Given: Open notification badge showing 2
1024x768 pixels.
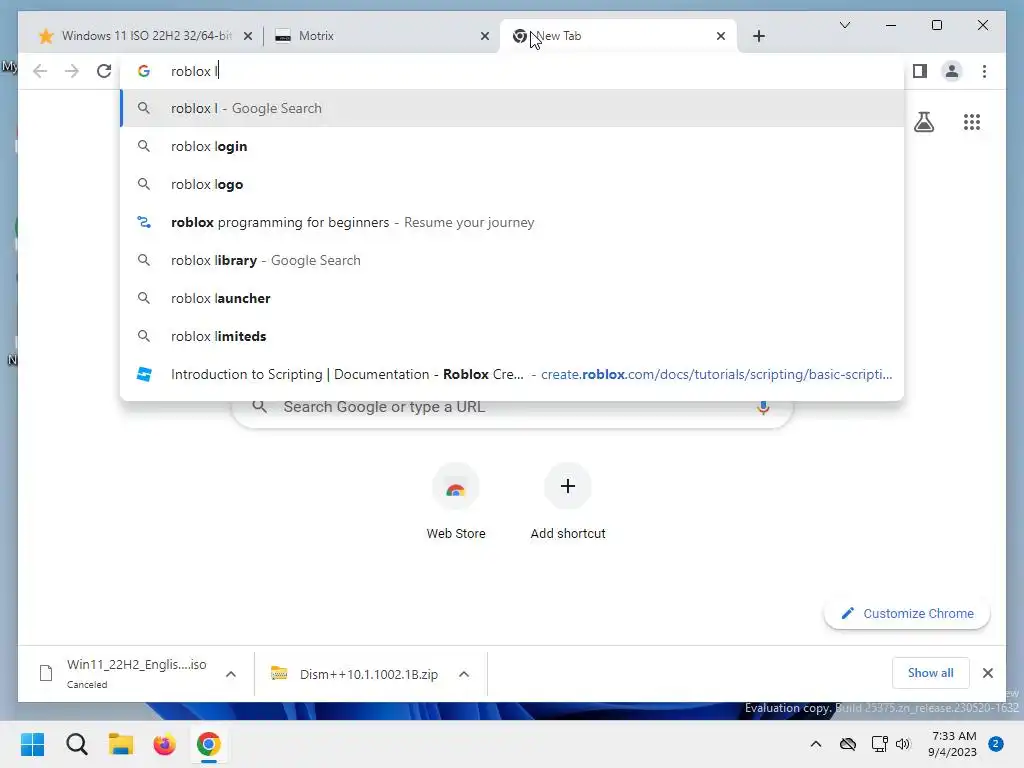Looking at the screenshot, I should pos(996,744).
